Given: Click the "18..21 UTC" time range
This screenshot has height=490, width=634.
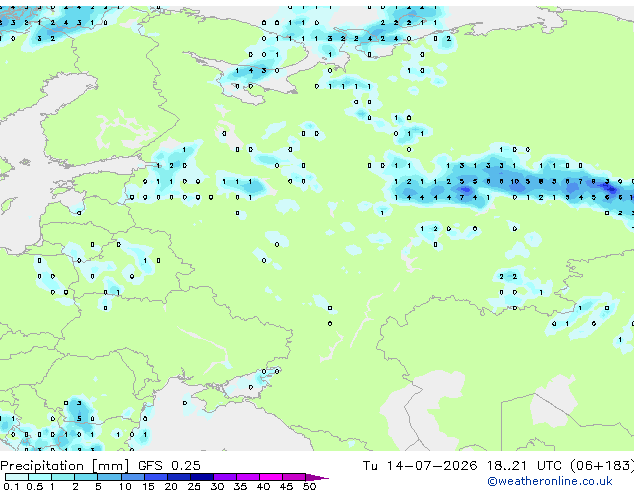Looking at the screenshot, I should point(524,466).
